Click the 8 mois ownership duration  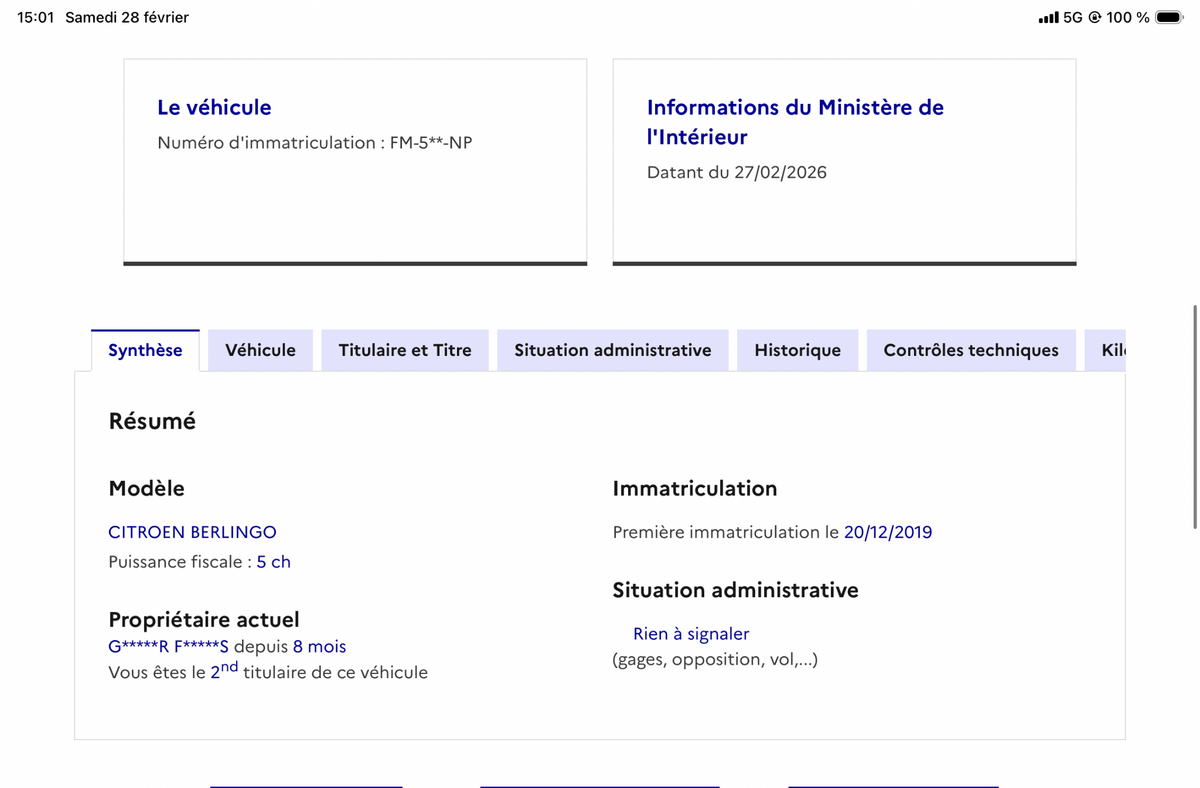(x=319, y=647)
